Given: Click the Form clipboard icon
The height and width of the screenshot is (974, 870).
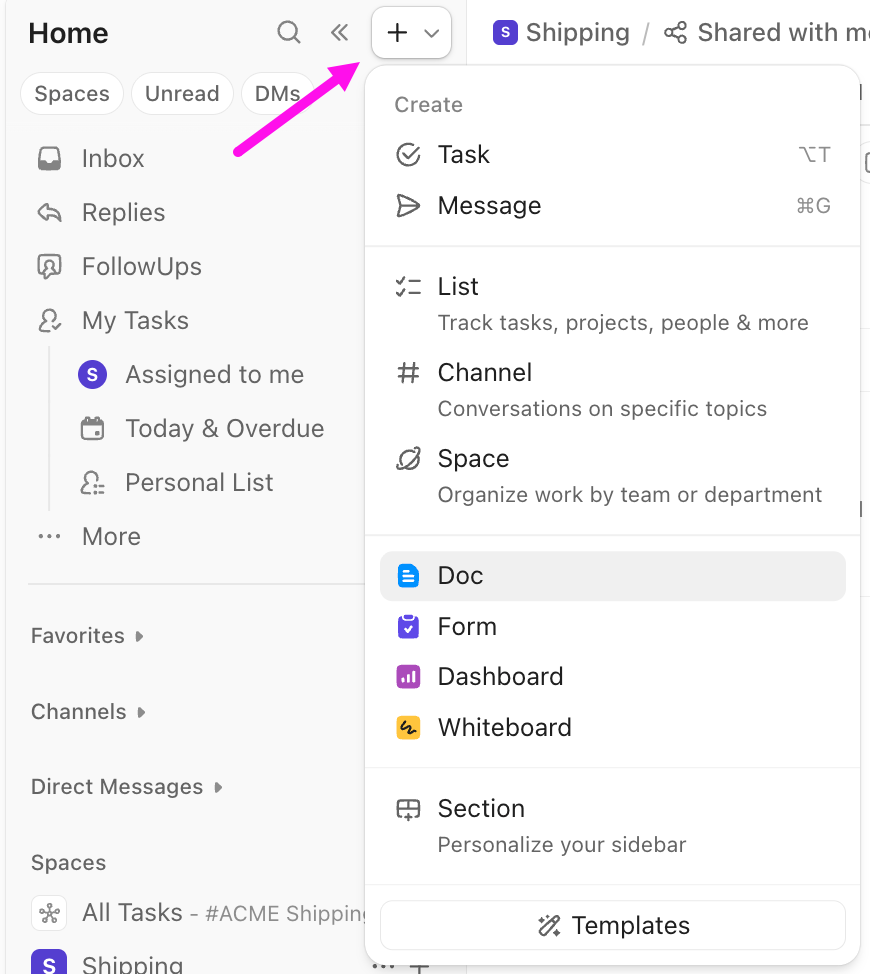Looking at the screenshot, I should (408, 626).
